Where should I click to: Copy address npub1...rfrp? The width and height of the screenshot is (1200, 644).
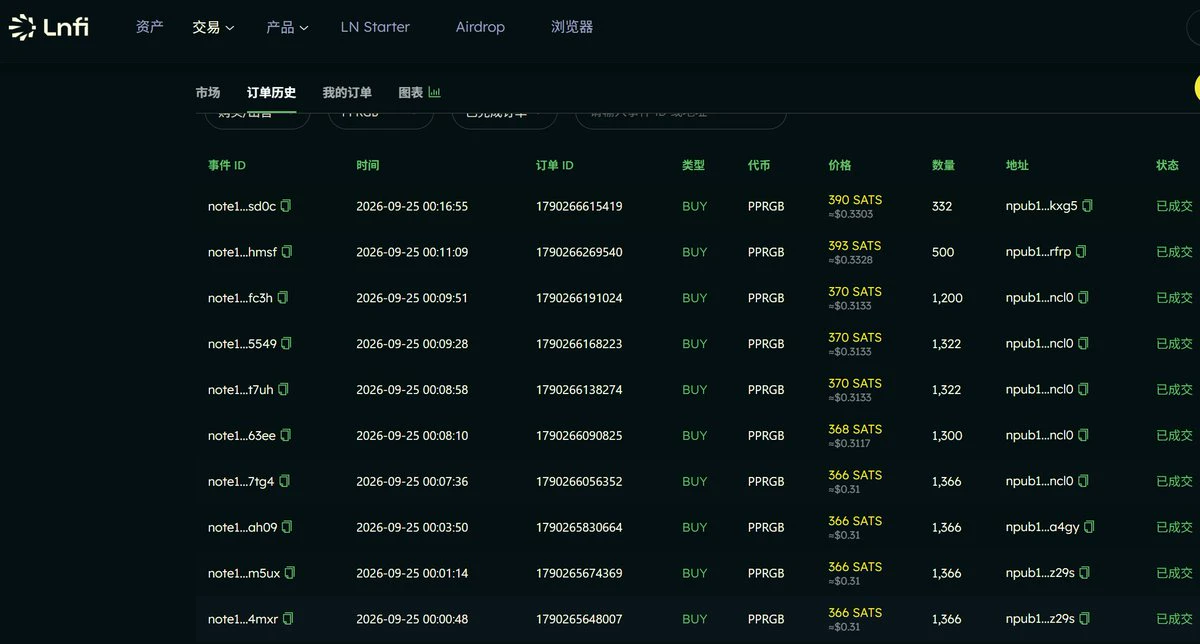pyautogui.click(x=1080, y=252)
